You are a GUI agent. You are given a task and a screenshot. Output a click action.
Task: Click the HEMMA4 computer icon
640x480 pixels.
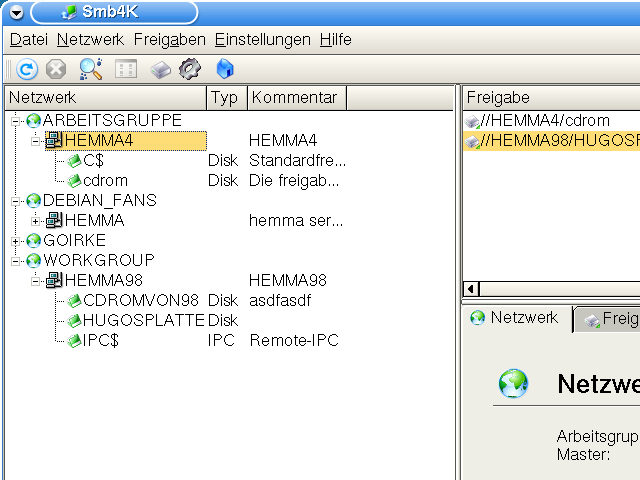pyautogui.click(x=54, y=140)
